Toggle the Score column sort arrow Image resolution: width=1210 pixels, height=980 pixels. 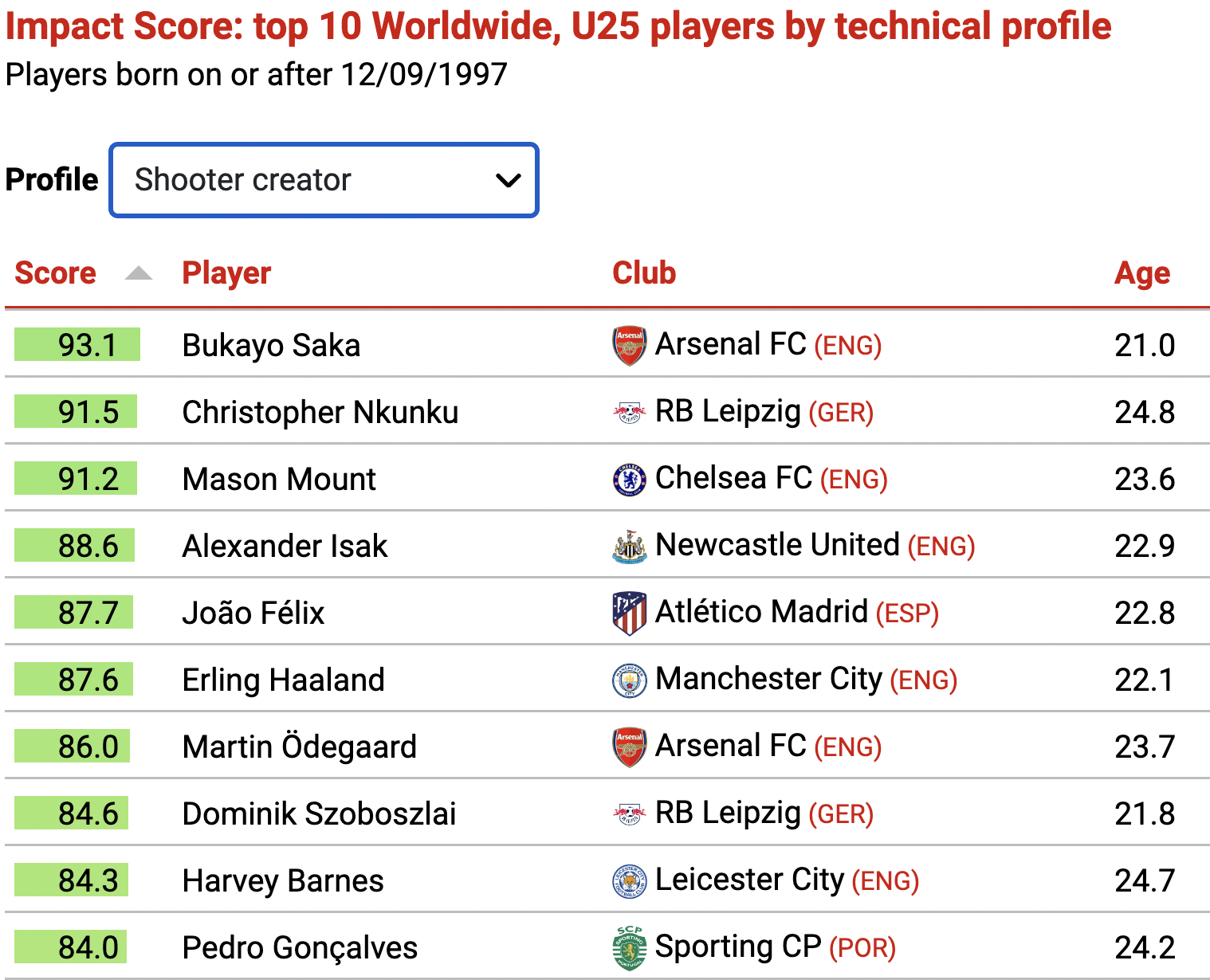139,273
